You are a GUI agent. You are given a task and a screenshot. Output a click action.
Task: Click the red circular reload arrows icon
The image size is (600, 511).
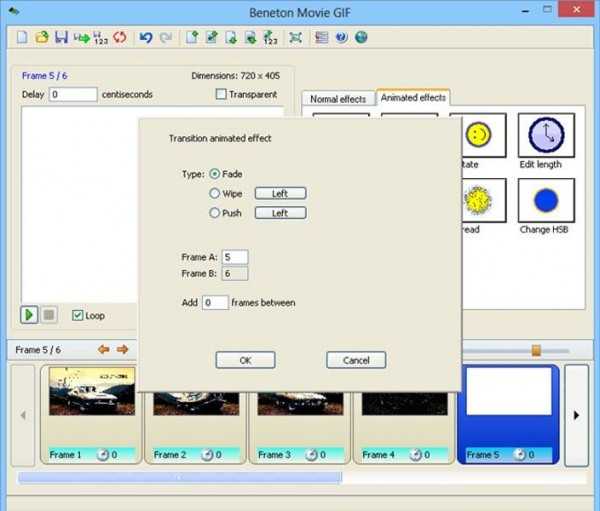[120, 38]
